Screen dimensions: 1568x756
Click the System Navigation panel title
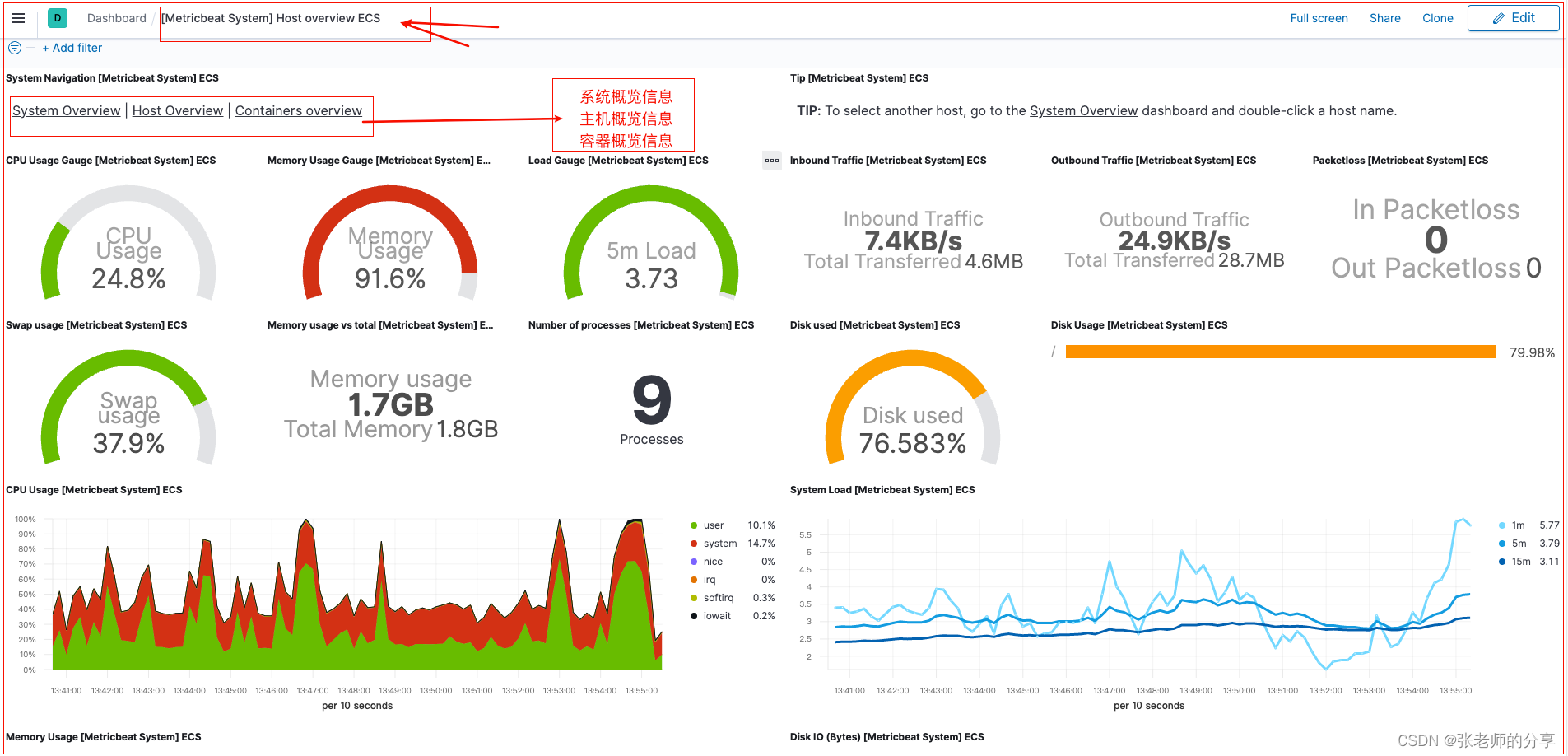[x=112, y=78]
